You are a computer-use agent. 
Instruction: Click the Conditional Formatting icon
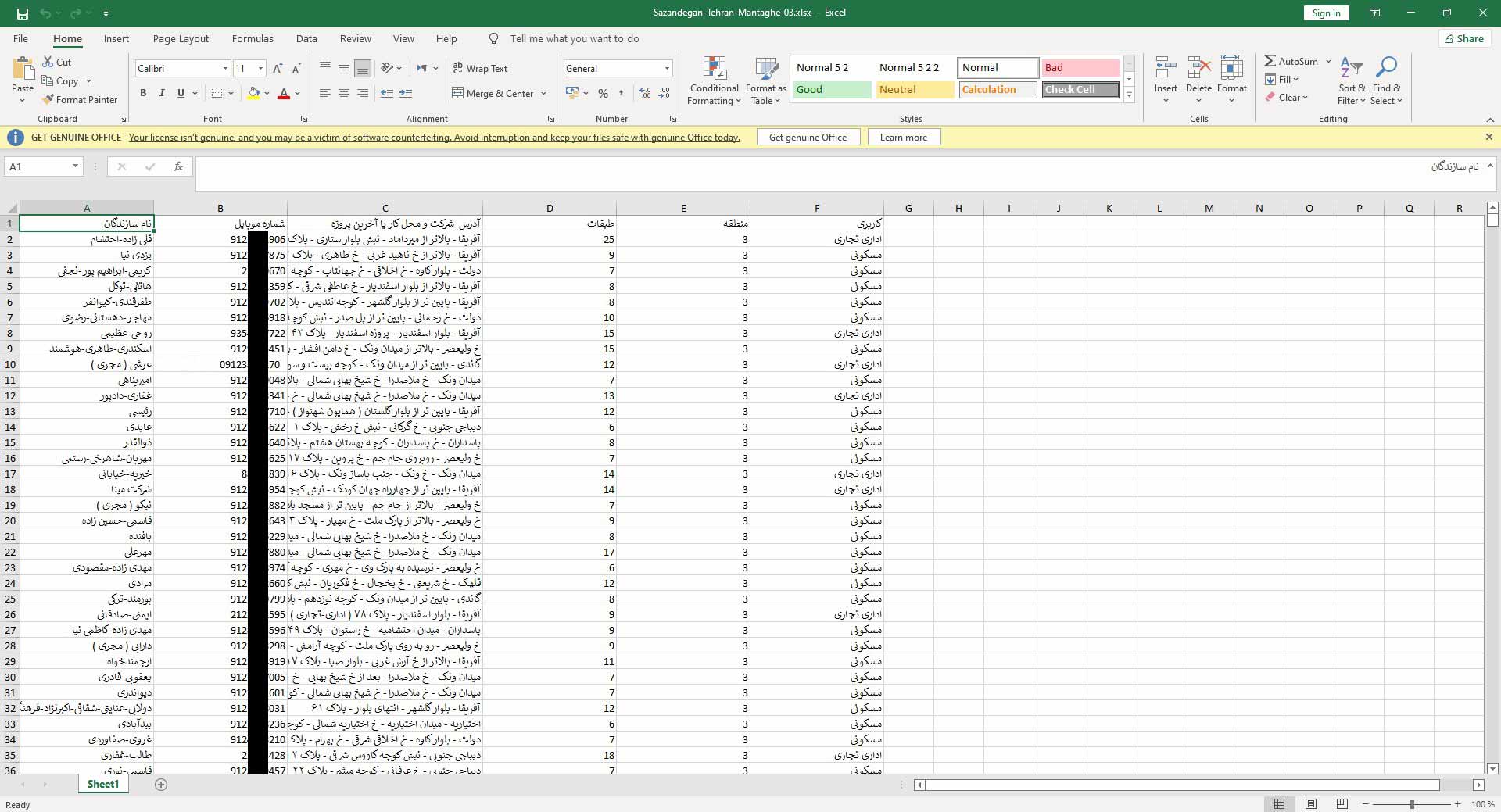click(x=715, y=69)
